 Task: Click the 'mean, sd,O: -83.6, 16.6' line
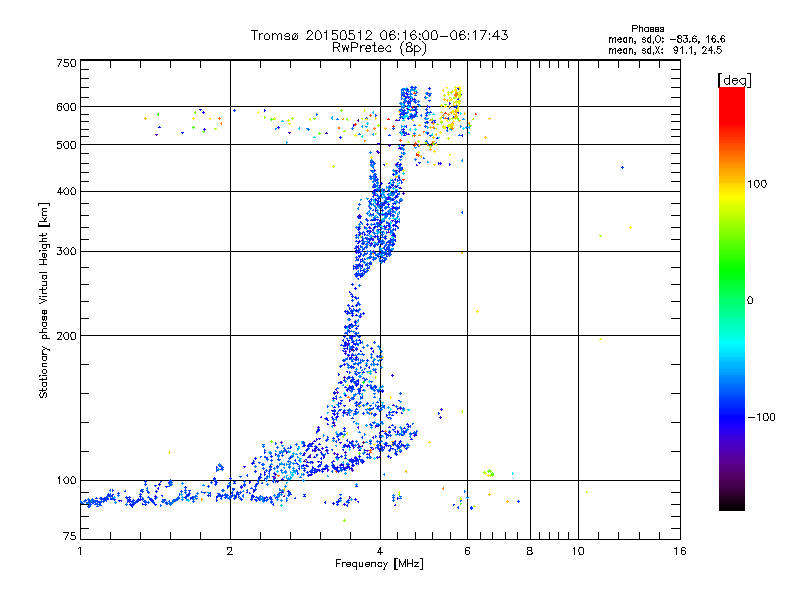click(666, 39)
